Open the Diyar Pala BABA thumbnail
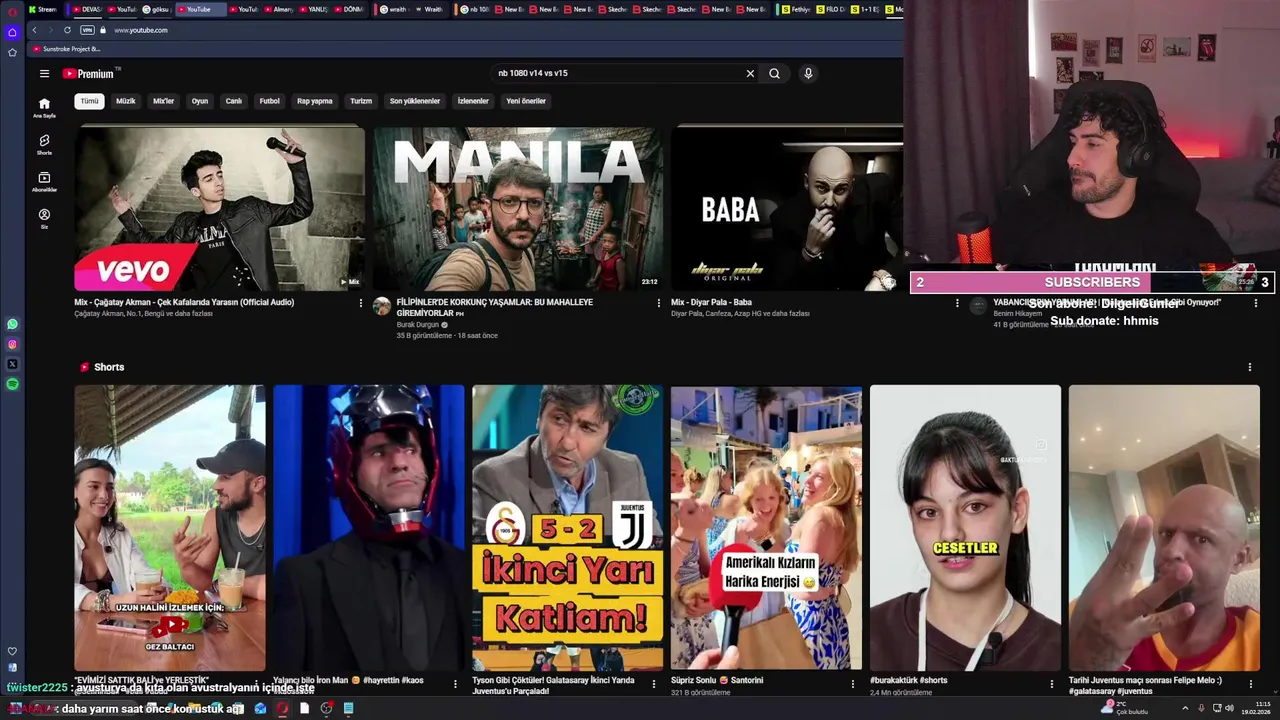 (786, 209)
